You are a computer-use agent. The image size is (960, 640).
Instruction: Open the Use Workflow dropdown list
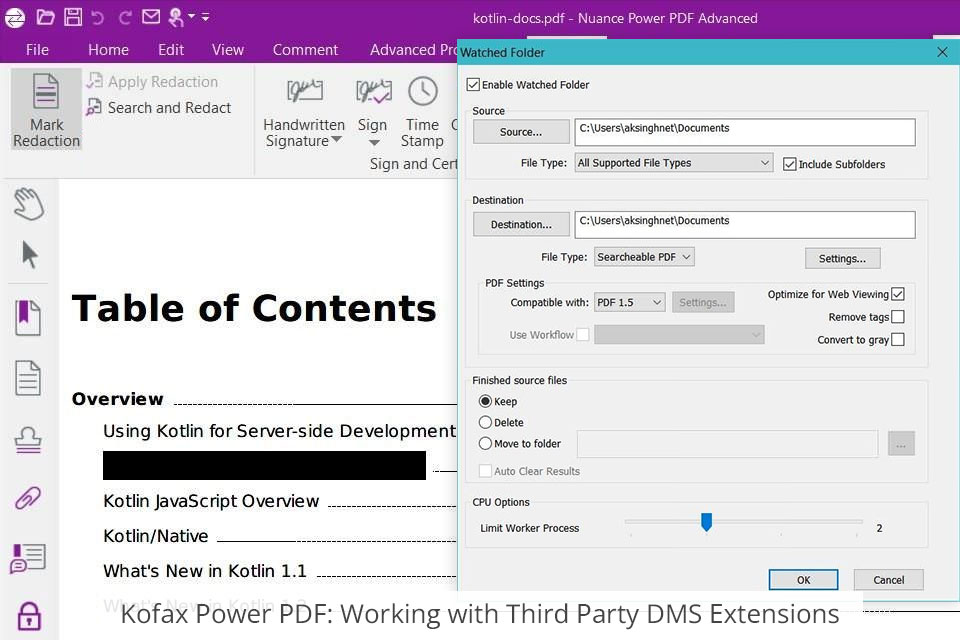[679, 334]
